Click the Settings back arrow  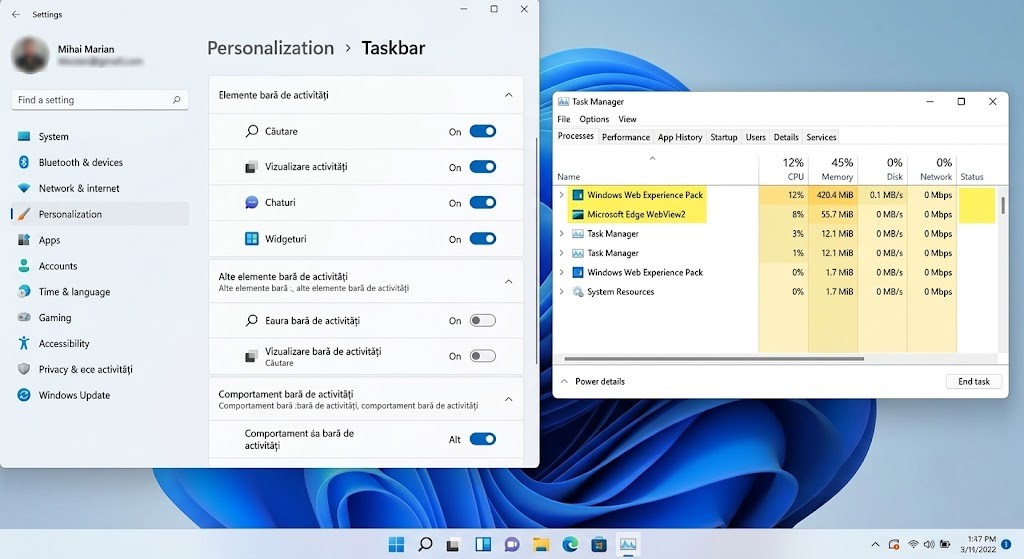tap(16, 14)
